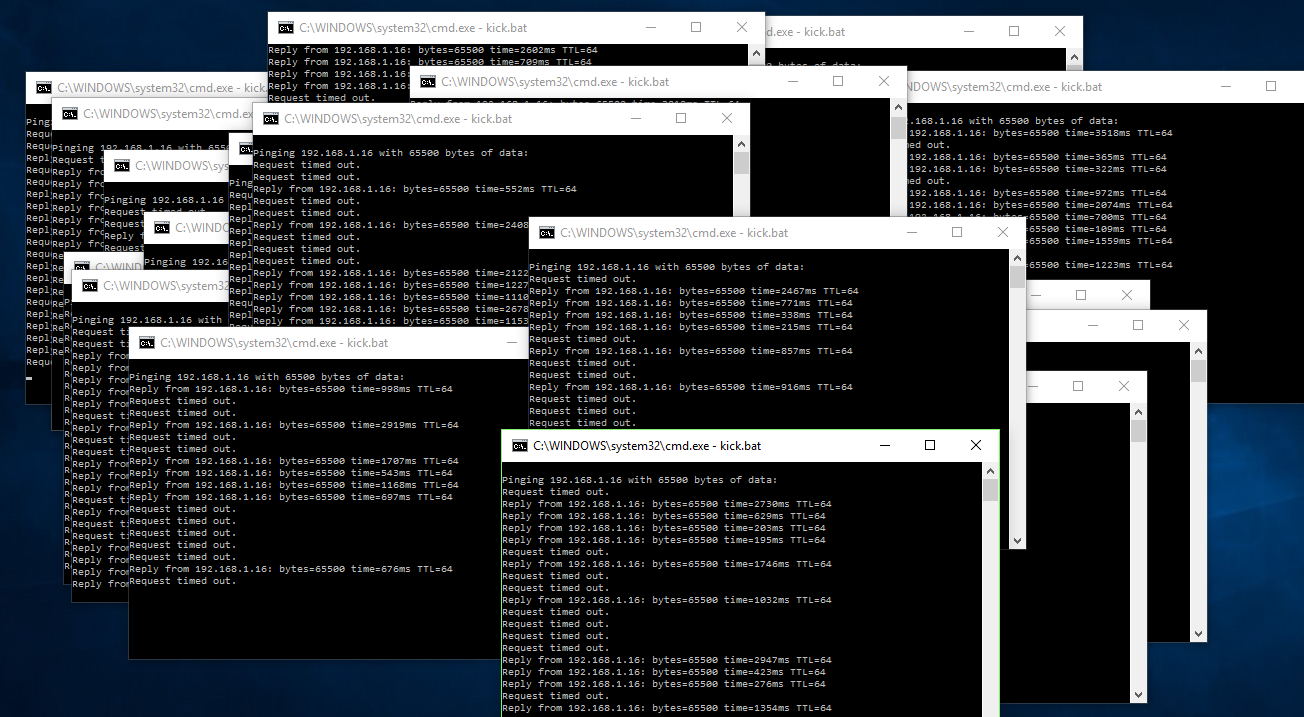Select 'time=2947ms' reply line
The width and height of the screenshot is (1304, 717).
667,660
